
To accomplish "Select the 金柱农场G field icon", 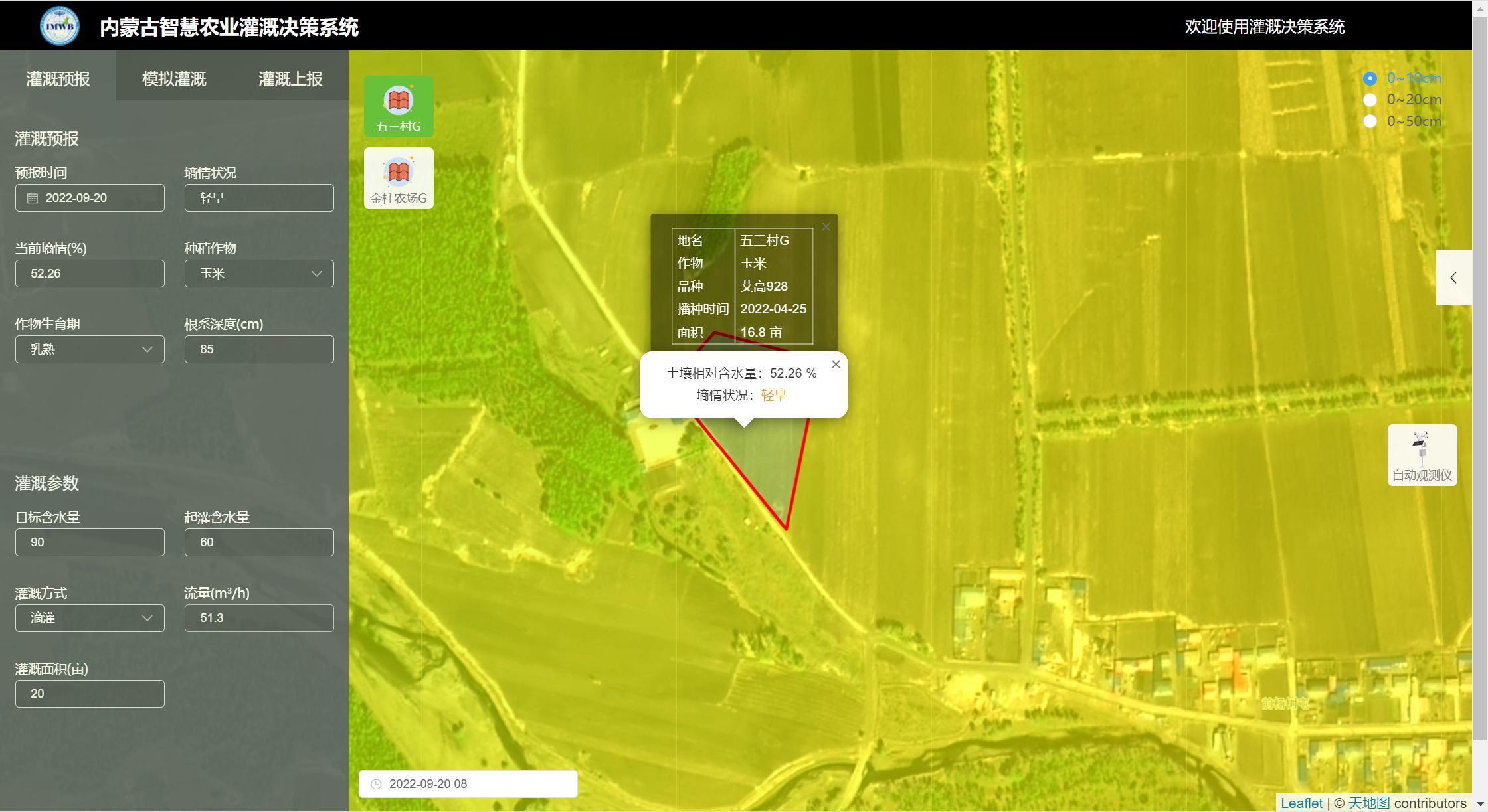I will coord(399,178).
